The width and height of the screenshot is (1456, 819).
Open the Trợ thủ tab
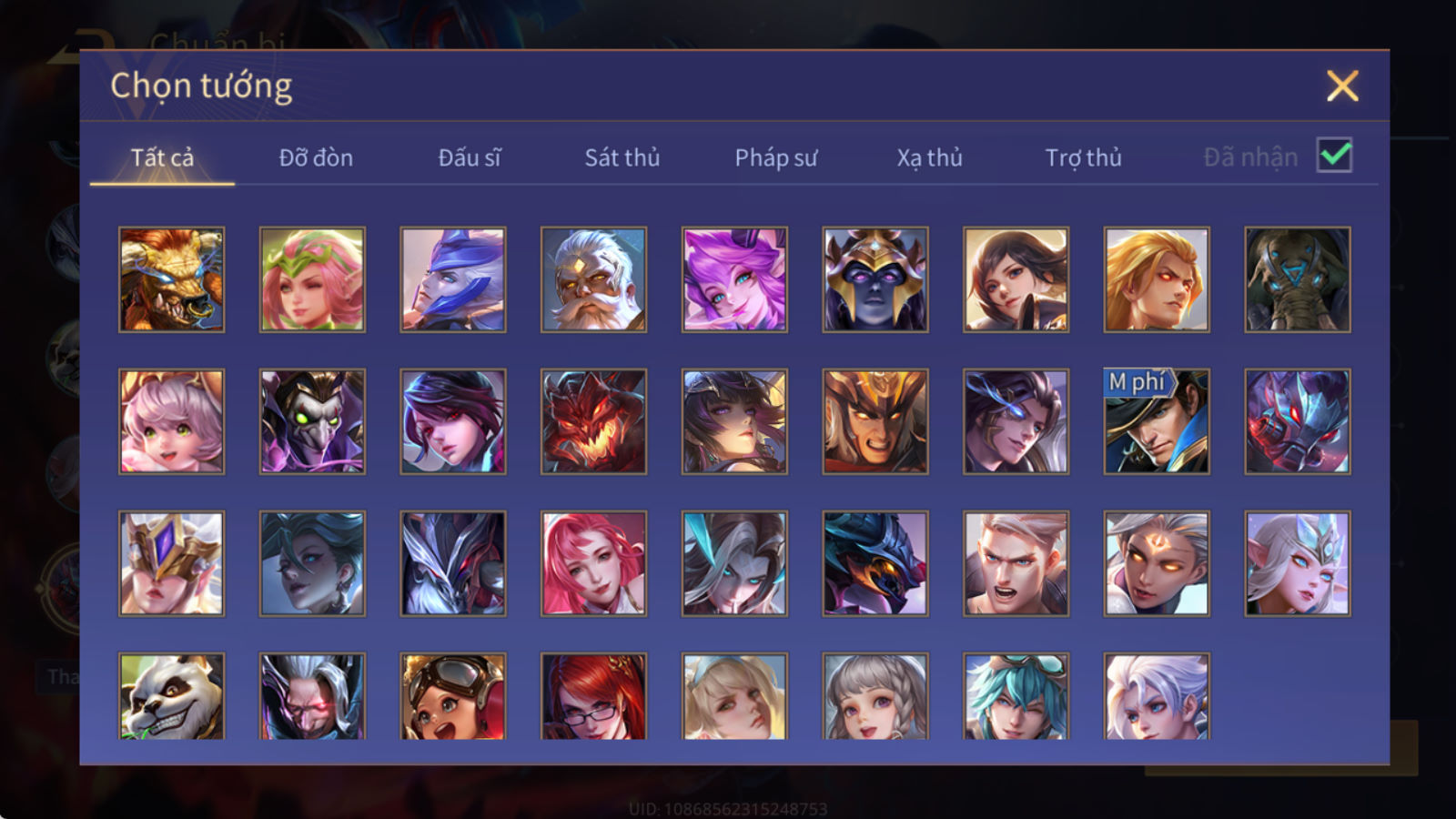click(1083, 157)
